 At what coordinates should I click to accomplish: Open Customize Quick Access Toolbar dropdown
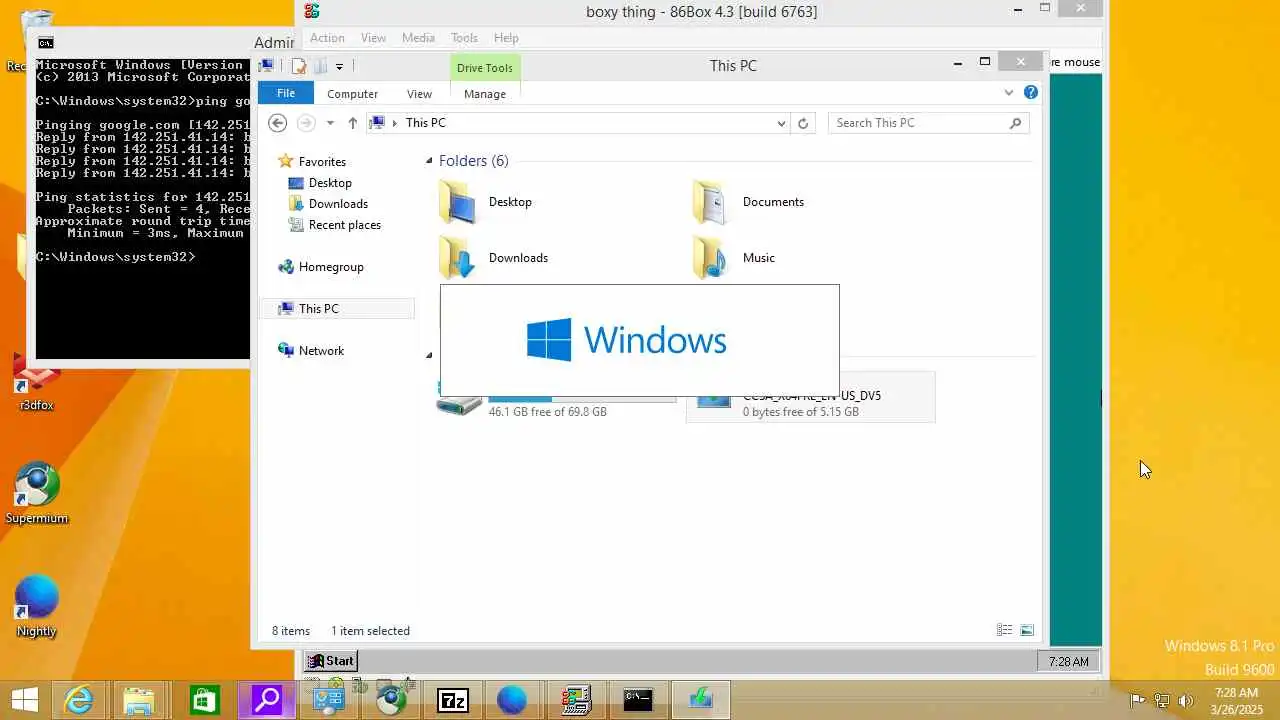[x=339, y=67]
